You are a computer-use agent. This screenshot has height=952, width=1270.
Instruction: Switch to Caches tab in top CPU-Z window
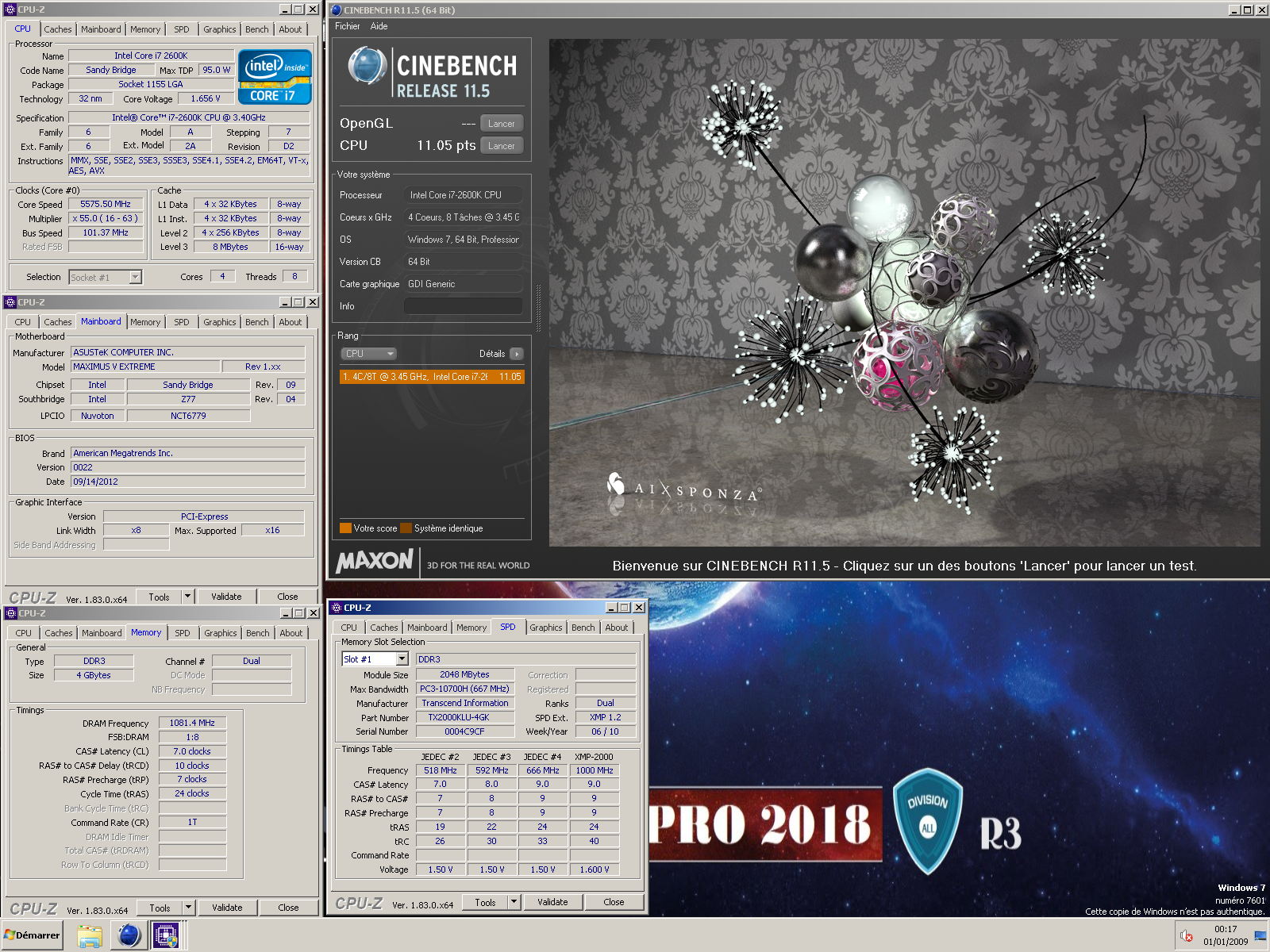coord(57,29)
